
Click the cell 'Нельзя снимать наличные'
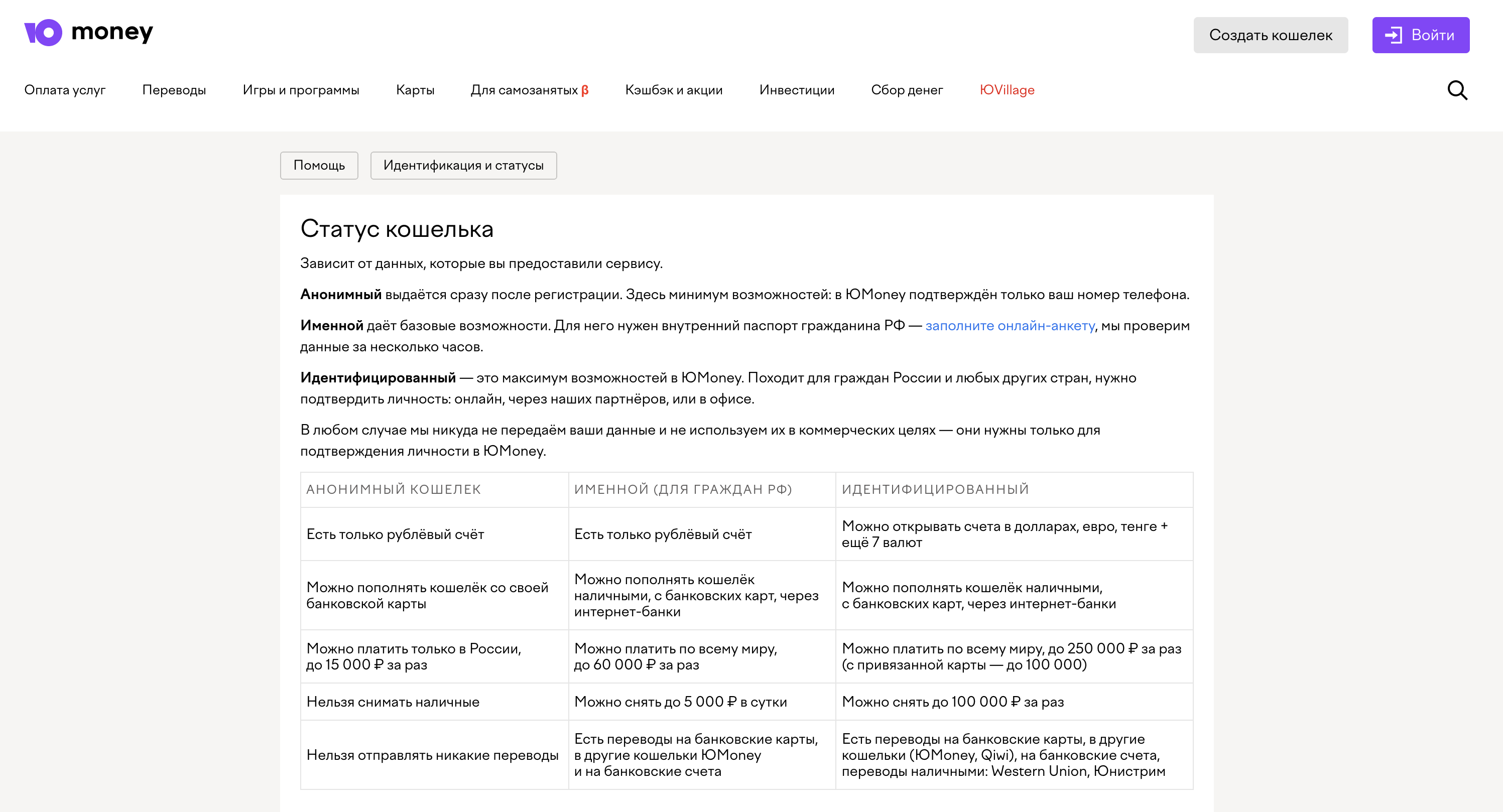[x=434, y=702]
